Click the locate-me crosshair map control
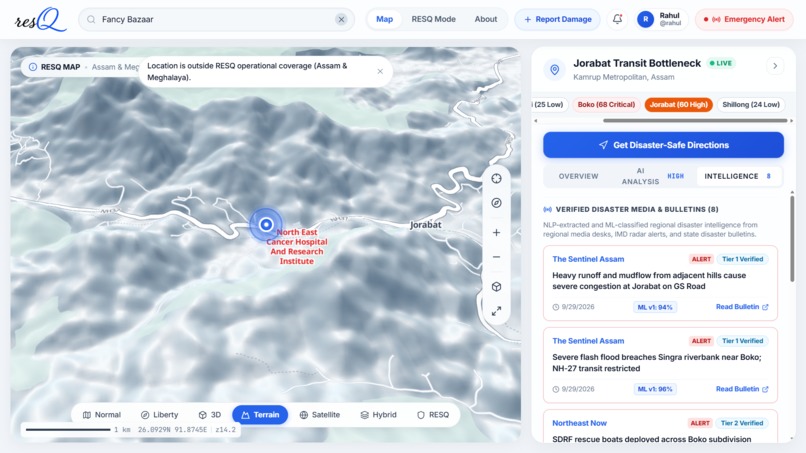Screen dimensions: 806x453 (496, 178)
